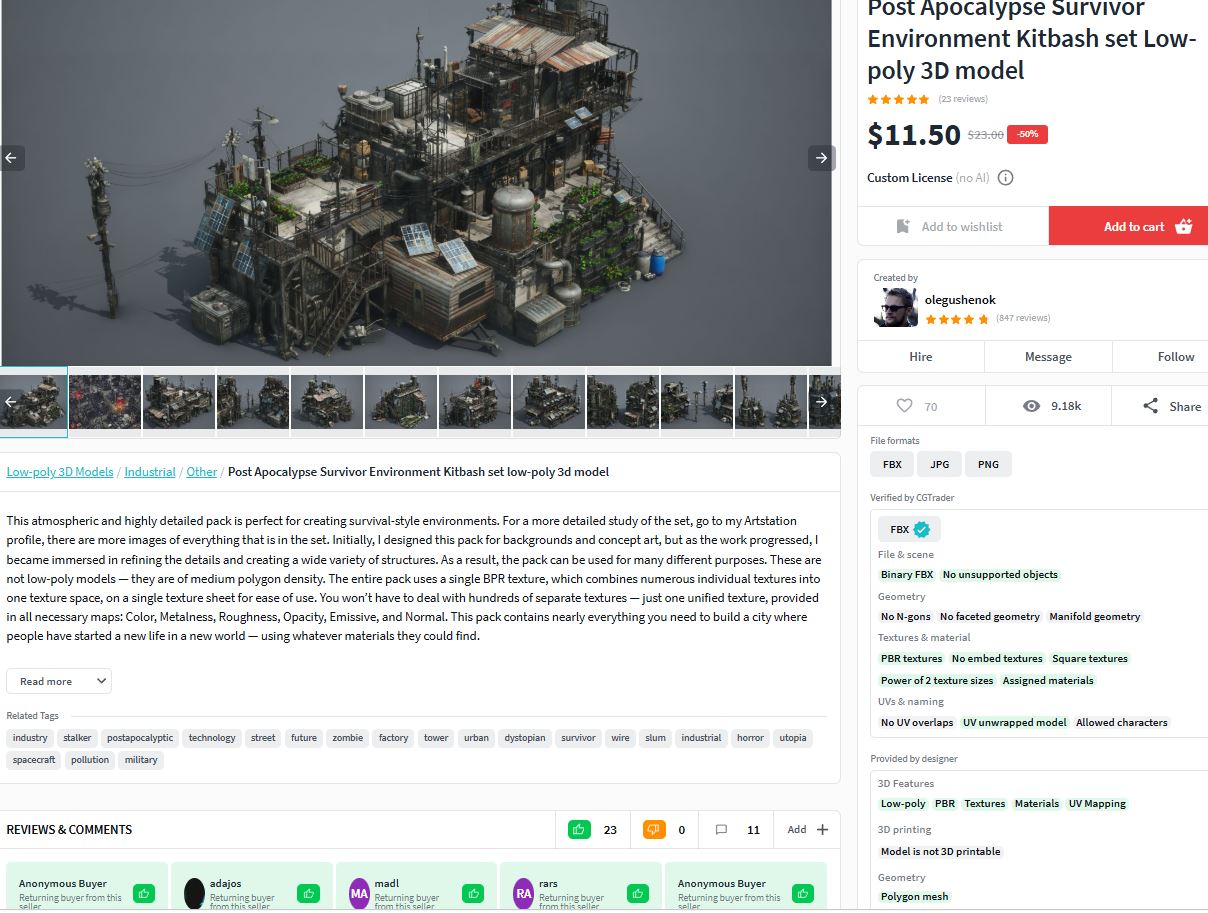This screenshot has width=1208, height=913.
Task: Open olegushenok seller name link
Action: pos(960,300)
